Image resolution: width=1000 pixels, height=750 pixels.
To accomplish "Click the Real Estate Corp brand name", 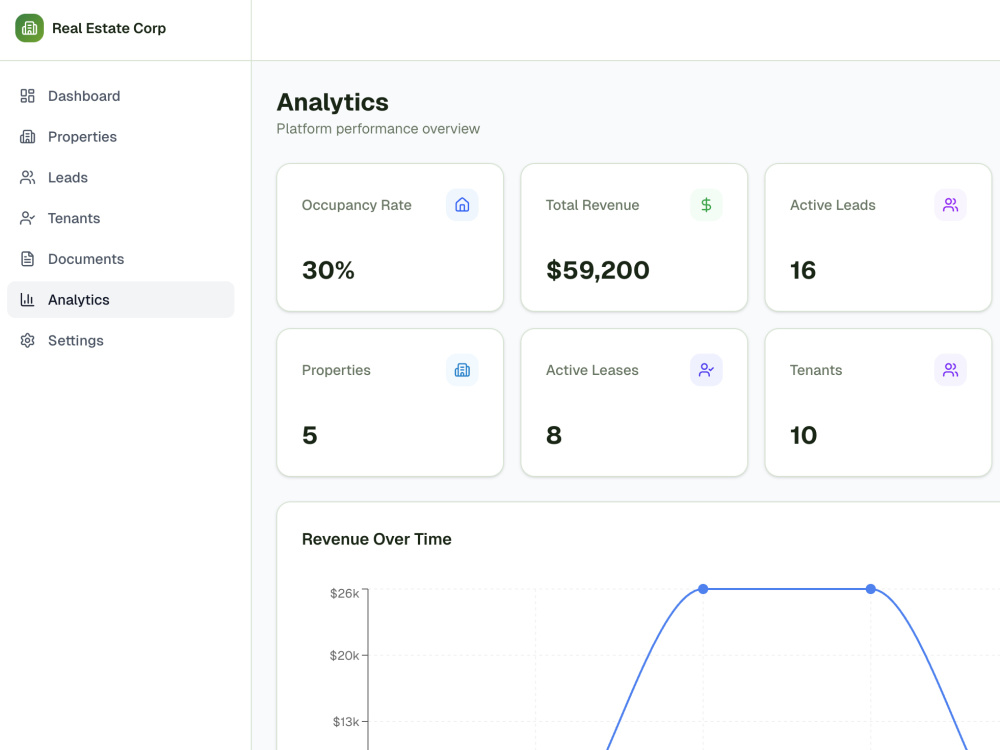I will coord(109,28).
